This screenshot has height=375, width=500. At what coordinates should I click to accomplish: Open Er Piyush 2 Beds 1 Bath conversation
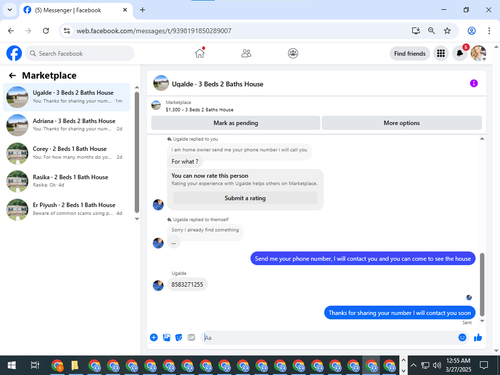(67, 209)
